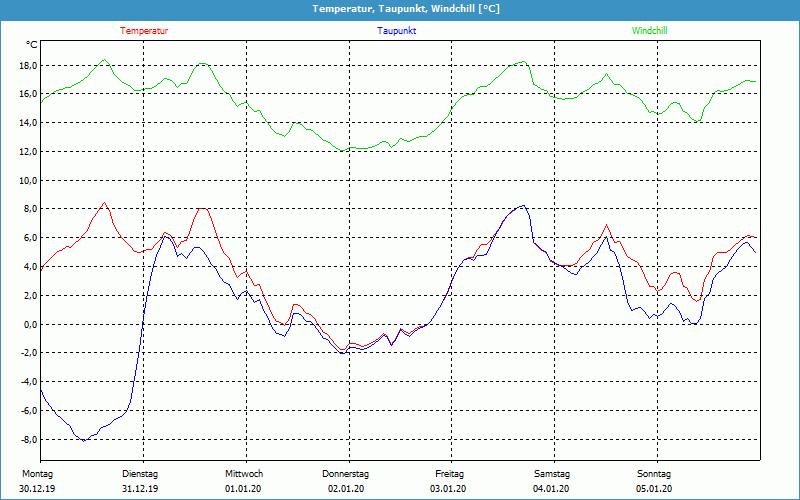Click the green Windchill legend label

(x=649, y=31)
